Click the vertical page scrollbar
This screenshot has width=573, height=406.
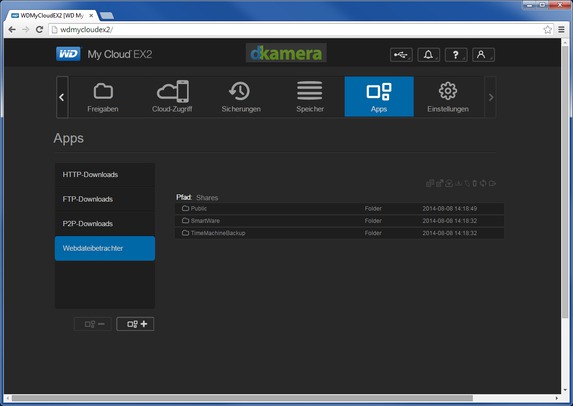[x=565, y=183]
